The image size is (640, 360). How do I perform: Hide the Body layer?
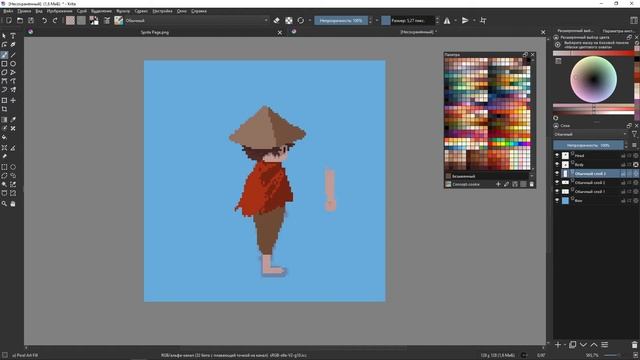557,164
